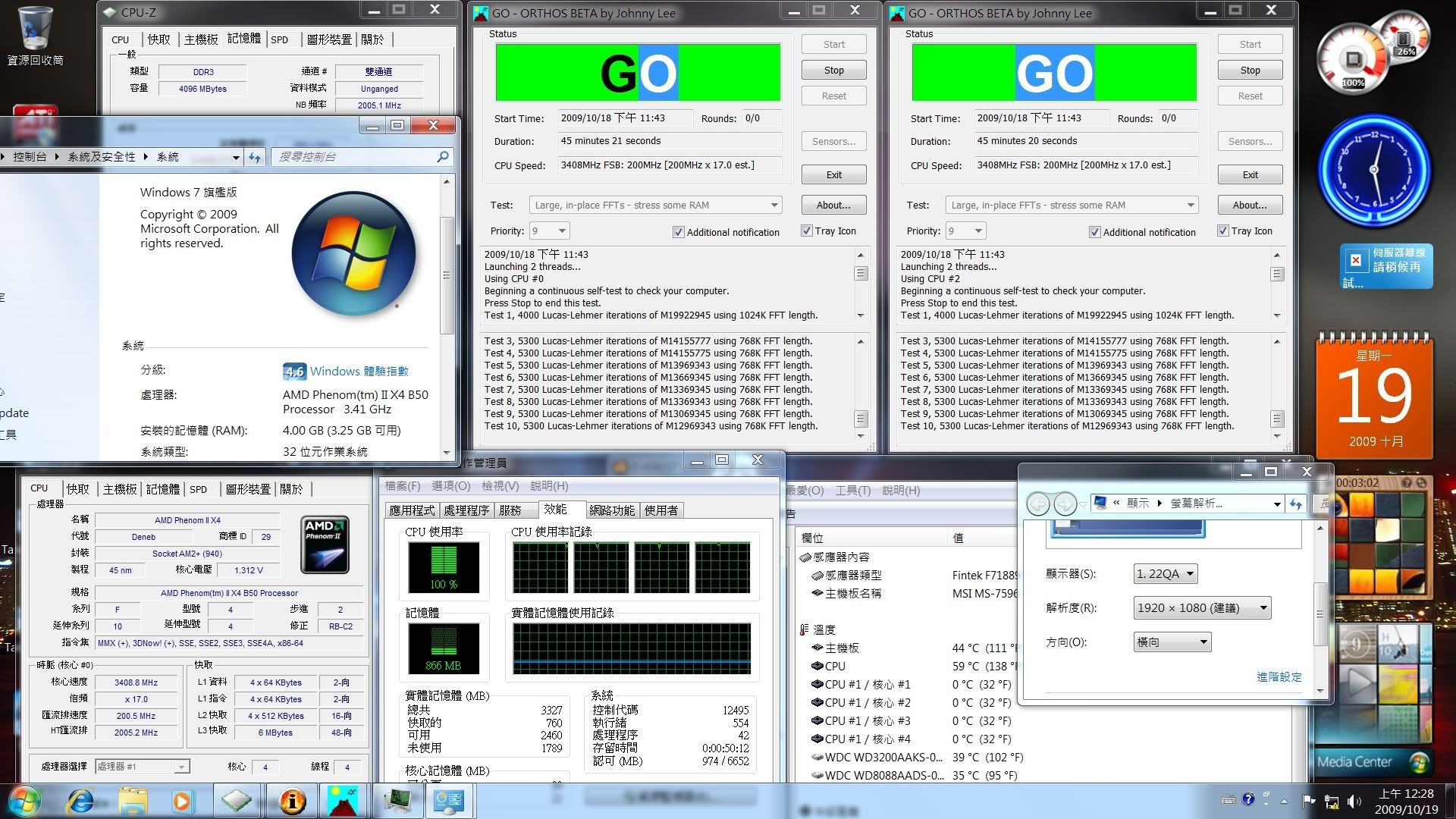Click the ORTHOS volcano taskbar icon
Image resolution: width=1456 pixels, height=819 pixels.
point(344,801)
